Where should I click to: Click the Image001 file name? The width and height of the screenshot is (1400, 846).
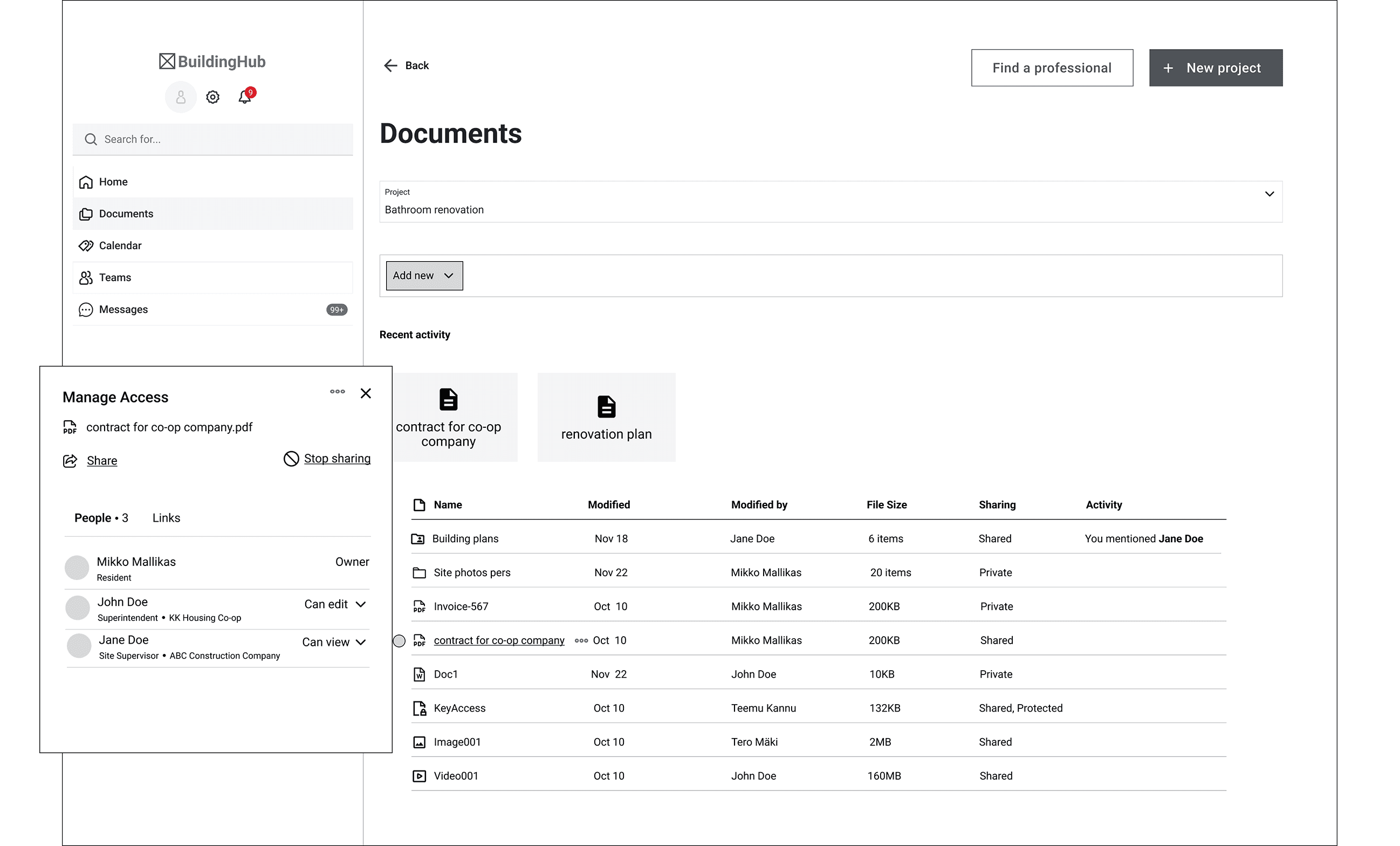click(x=457, y=742)
